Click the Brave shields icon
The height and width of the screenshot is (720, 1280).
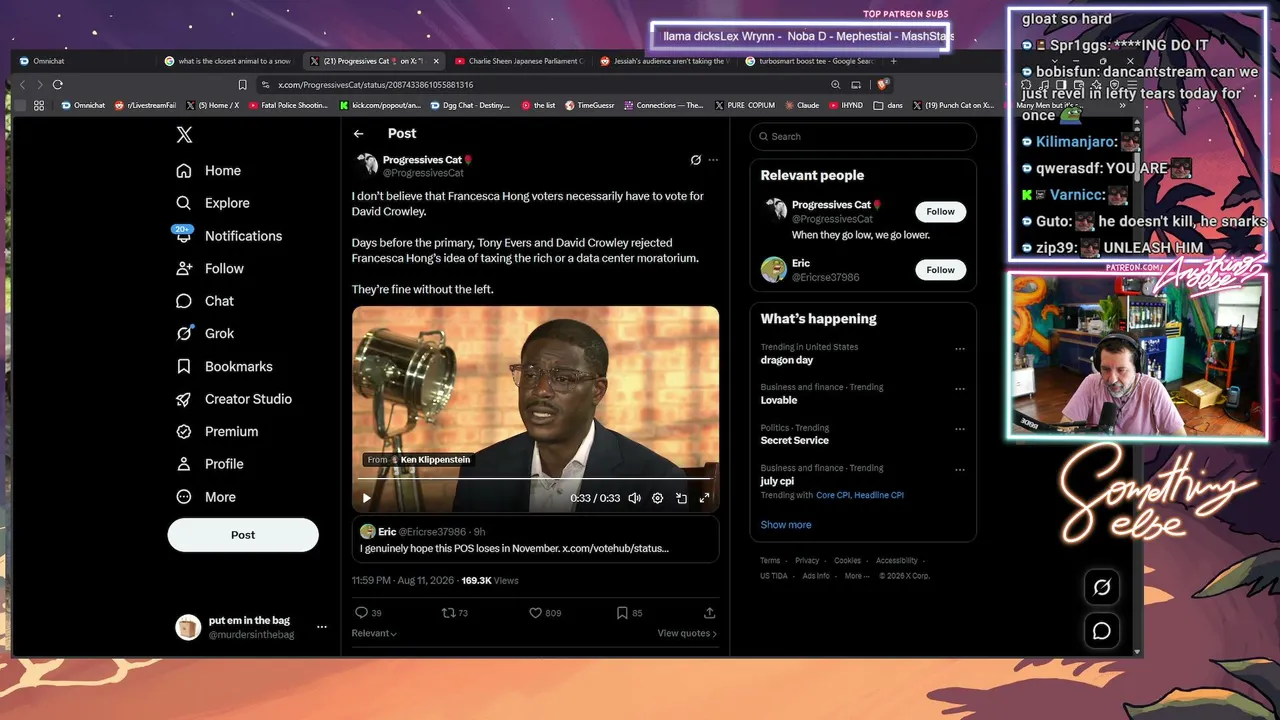[x=884, y=85]
